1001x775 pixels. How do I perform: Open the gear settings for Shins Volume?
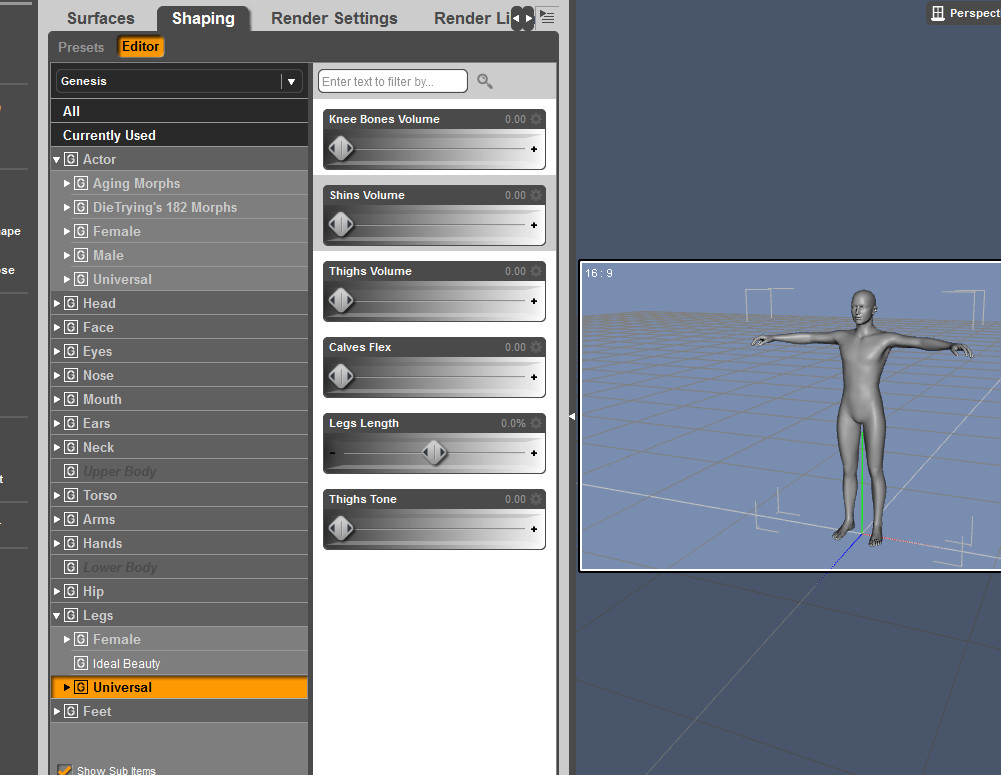coord(536,195)
